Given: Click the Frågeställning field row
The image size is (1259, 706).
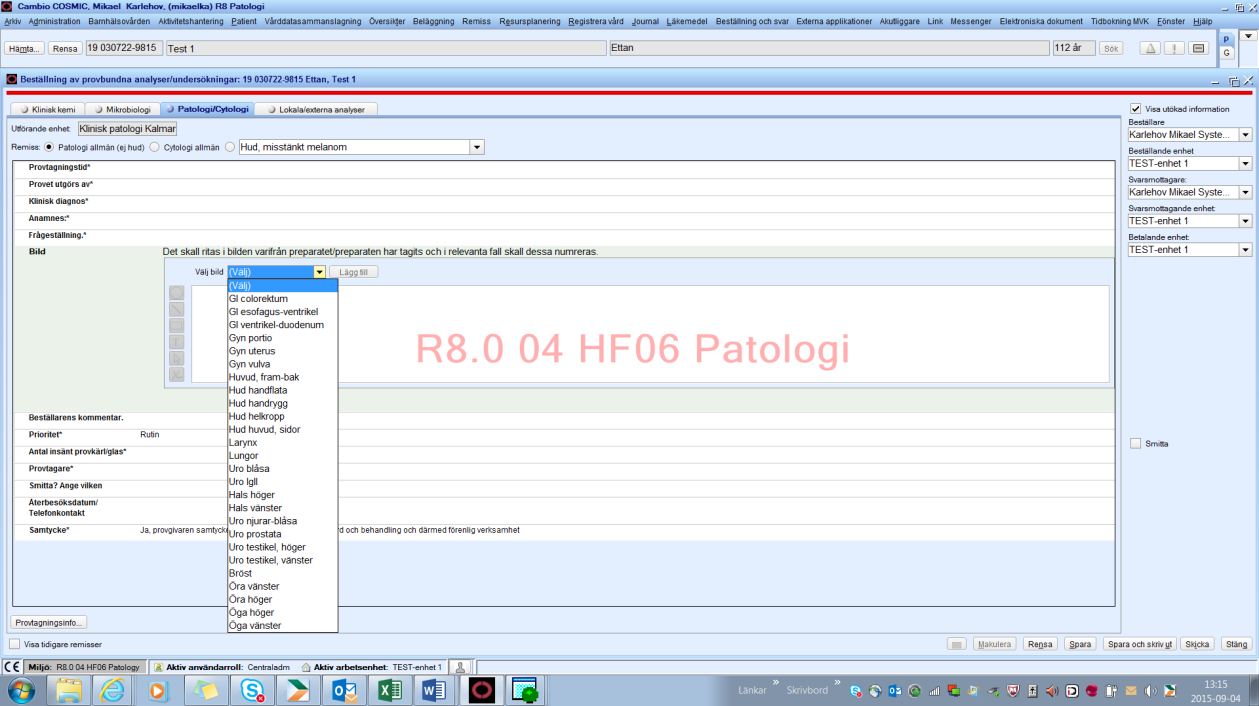Looking at the screenshot, I should 564,236.
